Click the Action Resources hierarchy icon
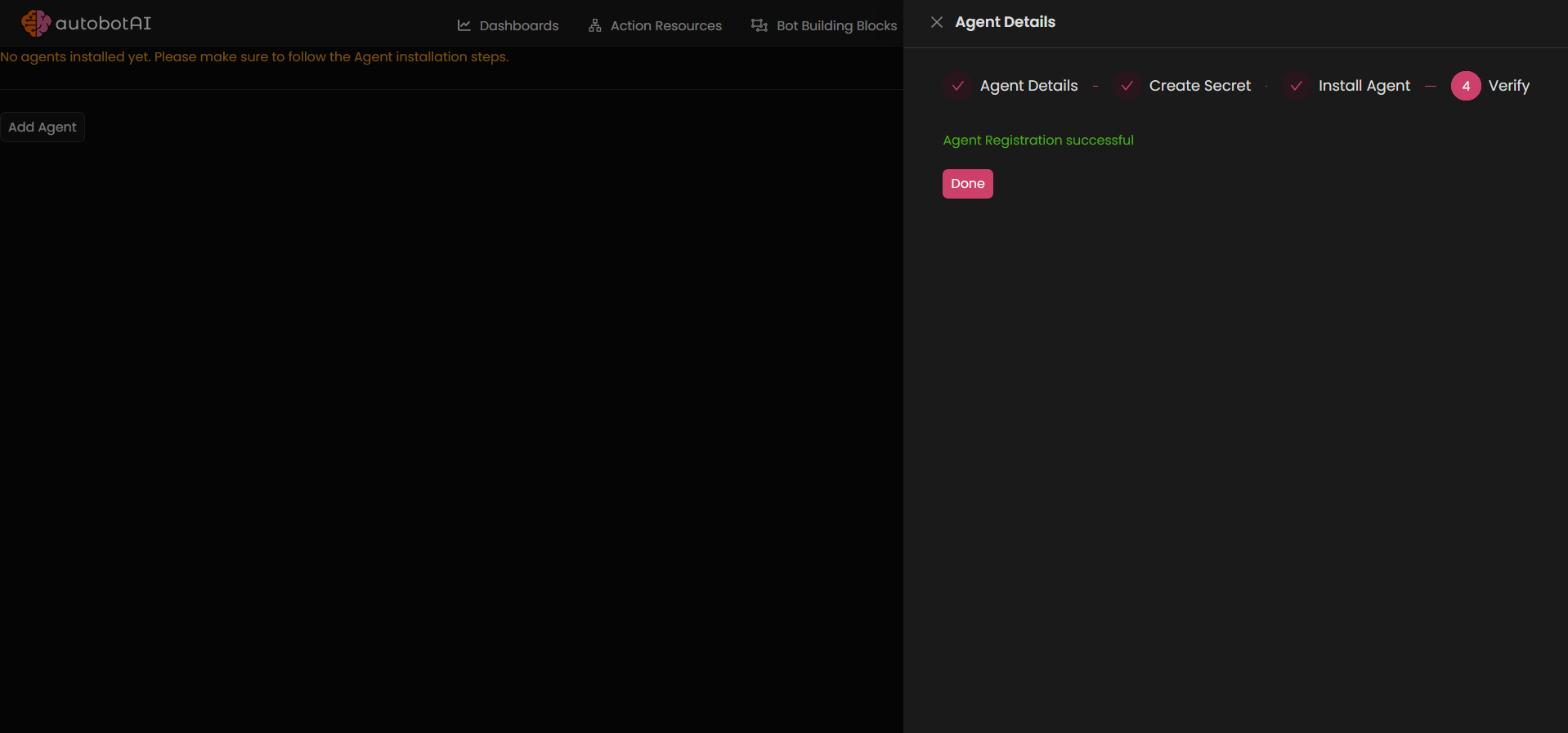 (x=595, y=25)
